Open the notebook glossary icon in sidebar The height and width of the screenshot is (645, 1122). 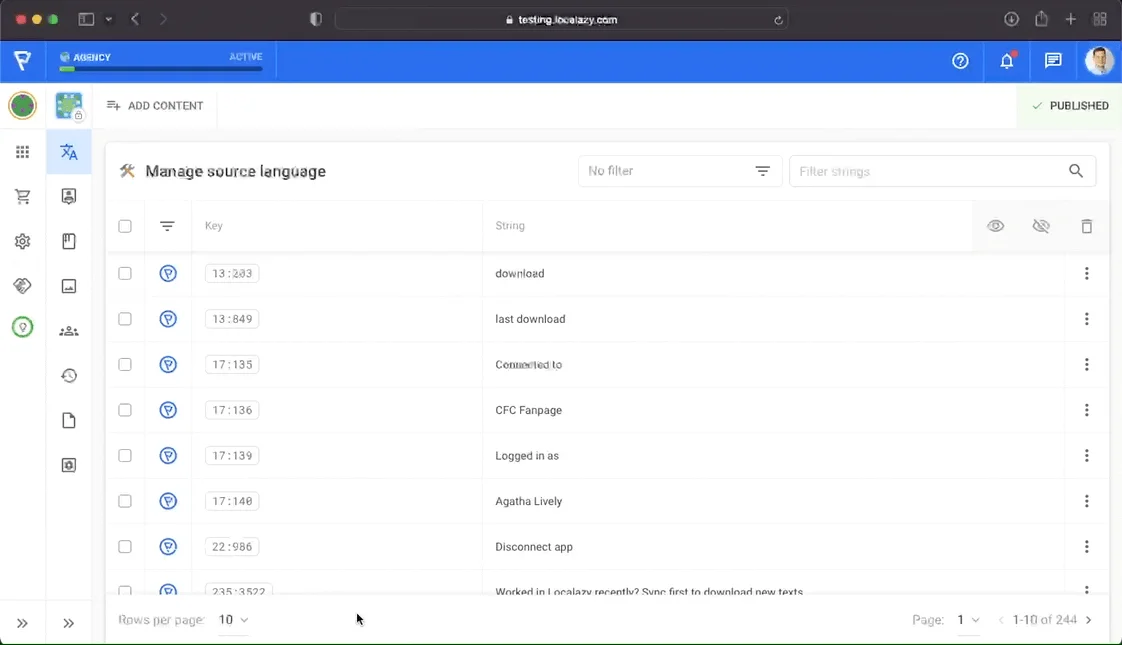(68, 241)
